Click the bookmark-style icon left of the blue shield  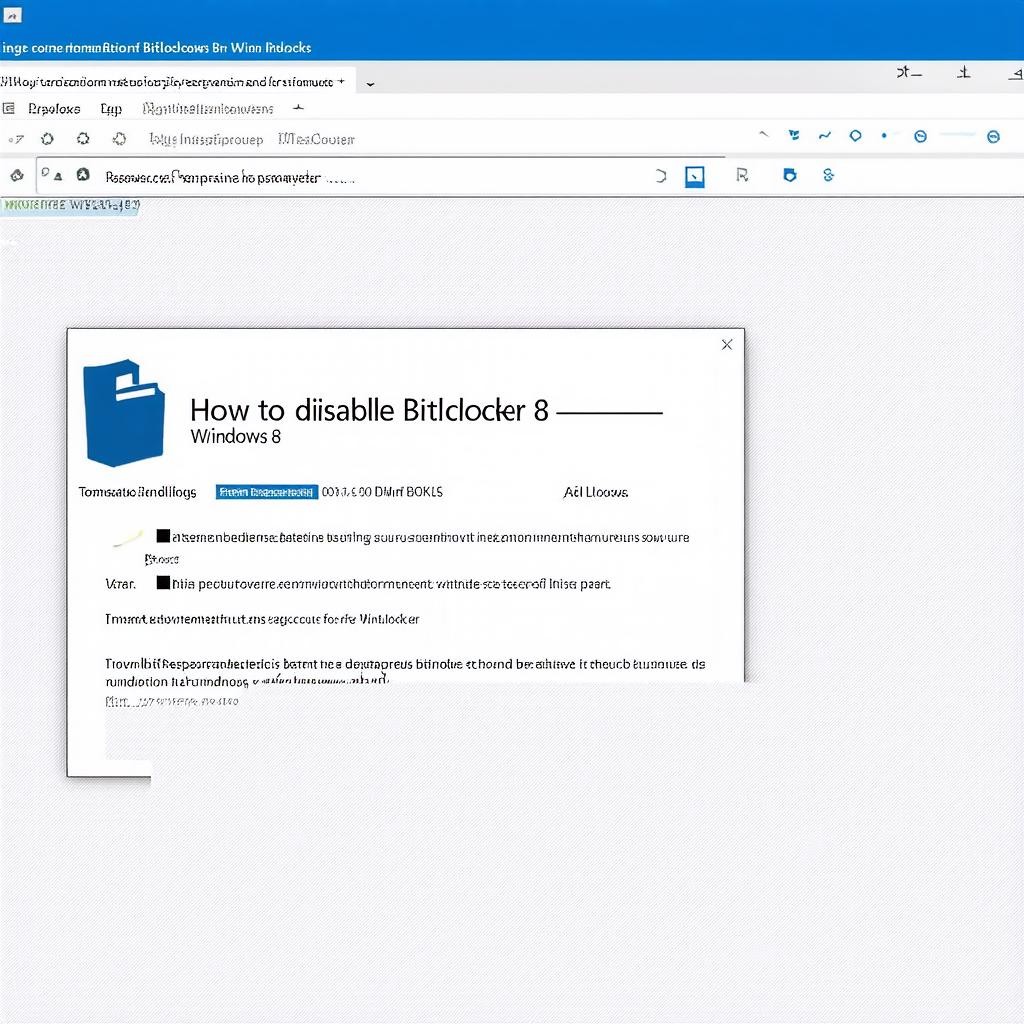742,175
